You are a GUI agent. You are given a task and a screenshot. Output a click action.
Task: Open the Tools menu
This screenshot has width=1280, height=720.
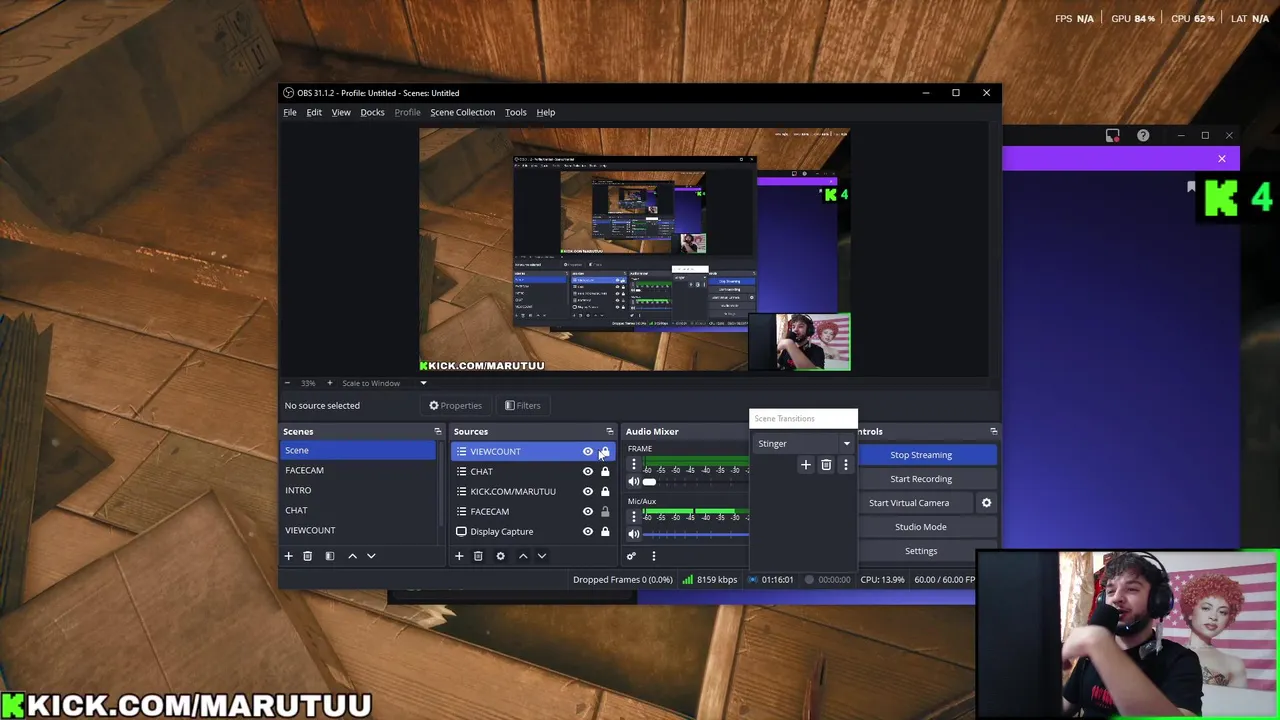pos(515,112)
